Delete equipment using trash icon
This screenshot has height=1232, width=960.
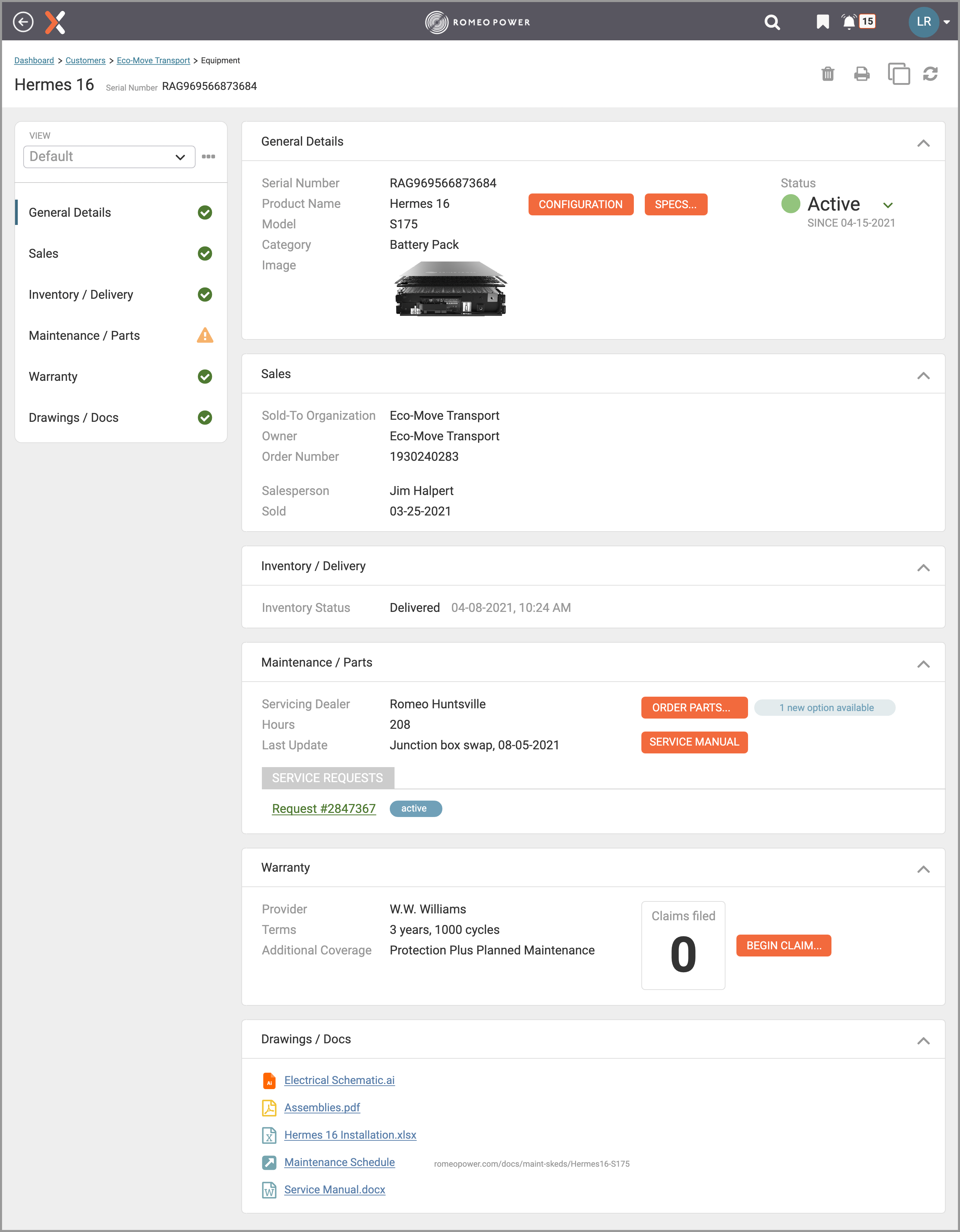coord(827,74)
